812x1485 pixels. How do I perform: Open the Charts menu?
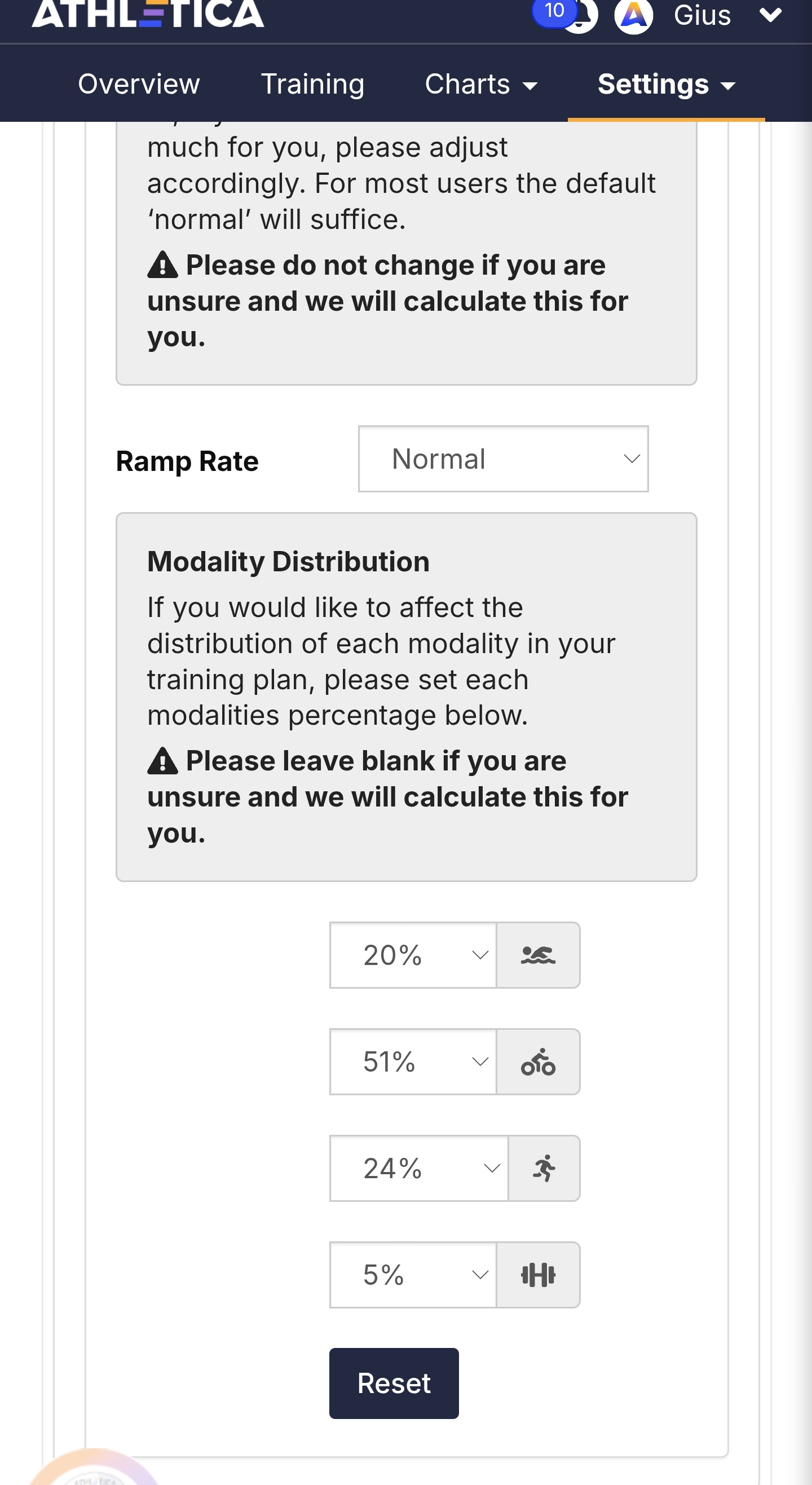(x=481, y=84)
